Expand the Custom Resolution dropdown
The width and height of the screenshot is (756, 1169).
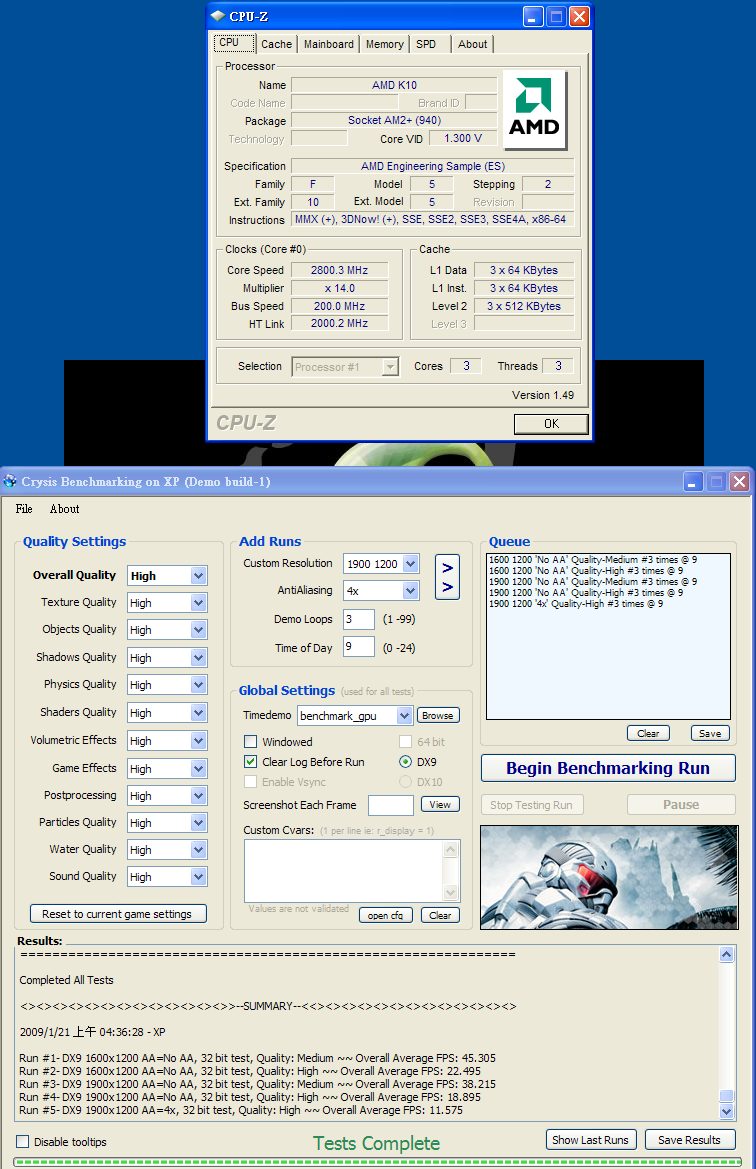tap(410, 564)
